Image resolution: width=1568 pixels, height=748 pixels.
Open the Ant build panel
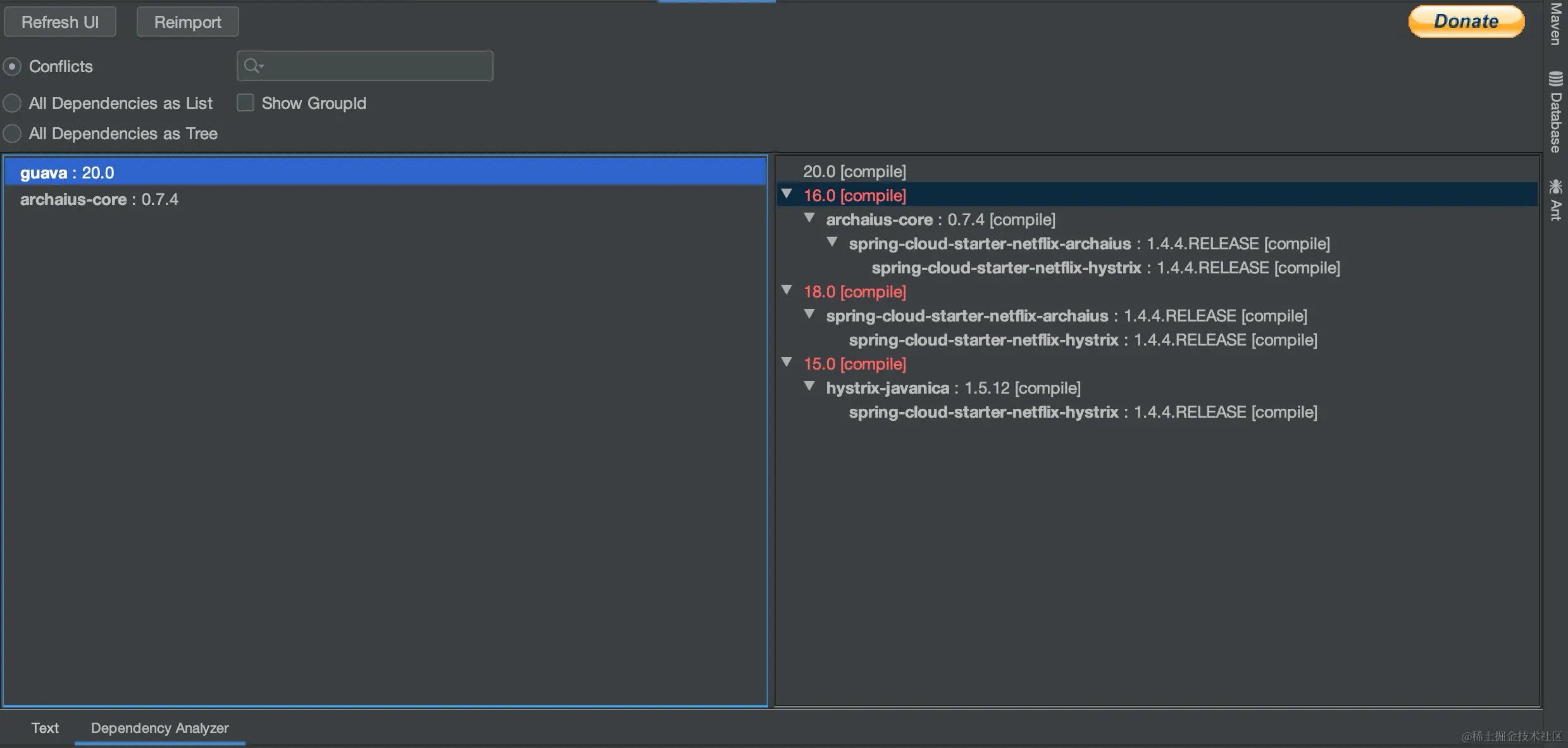pos(1555,200)
